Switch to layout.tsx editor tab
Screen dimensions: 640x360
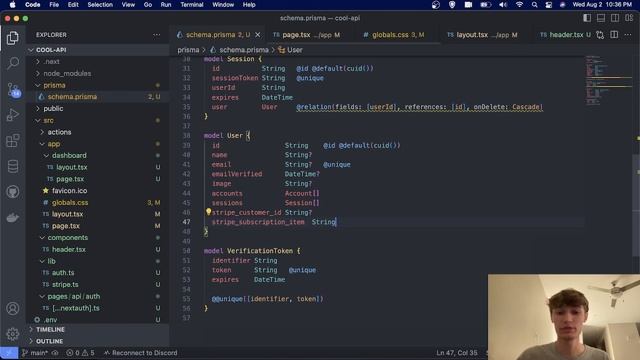point(482,35)
